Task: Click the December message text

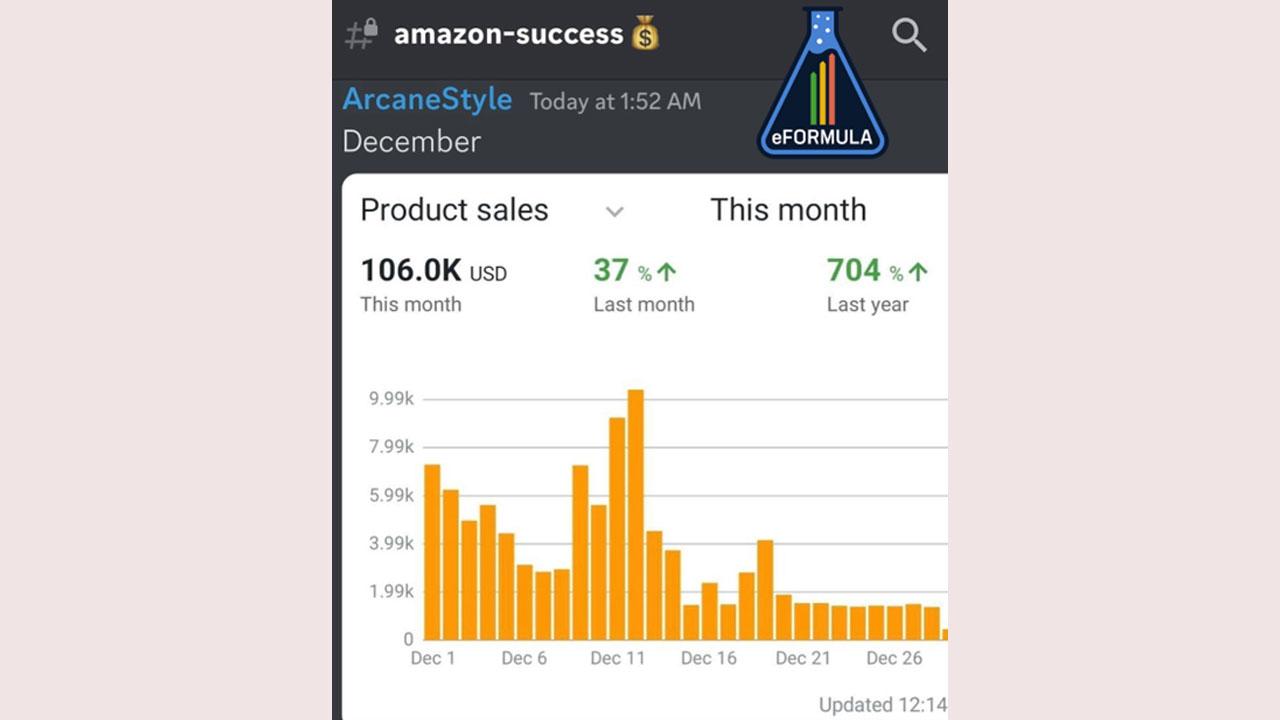Action: (x=411, y=141)
